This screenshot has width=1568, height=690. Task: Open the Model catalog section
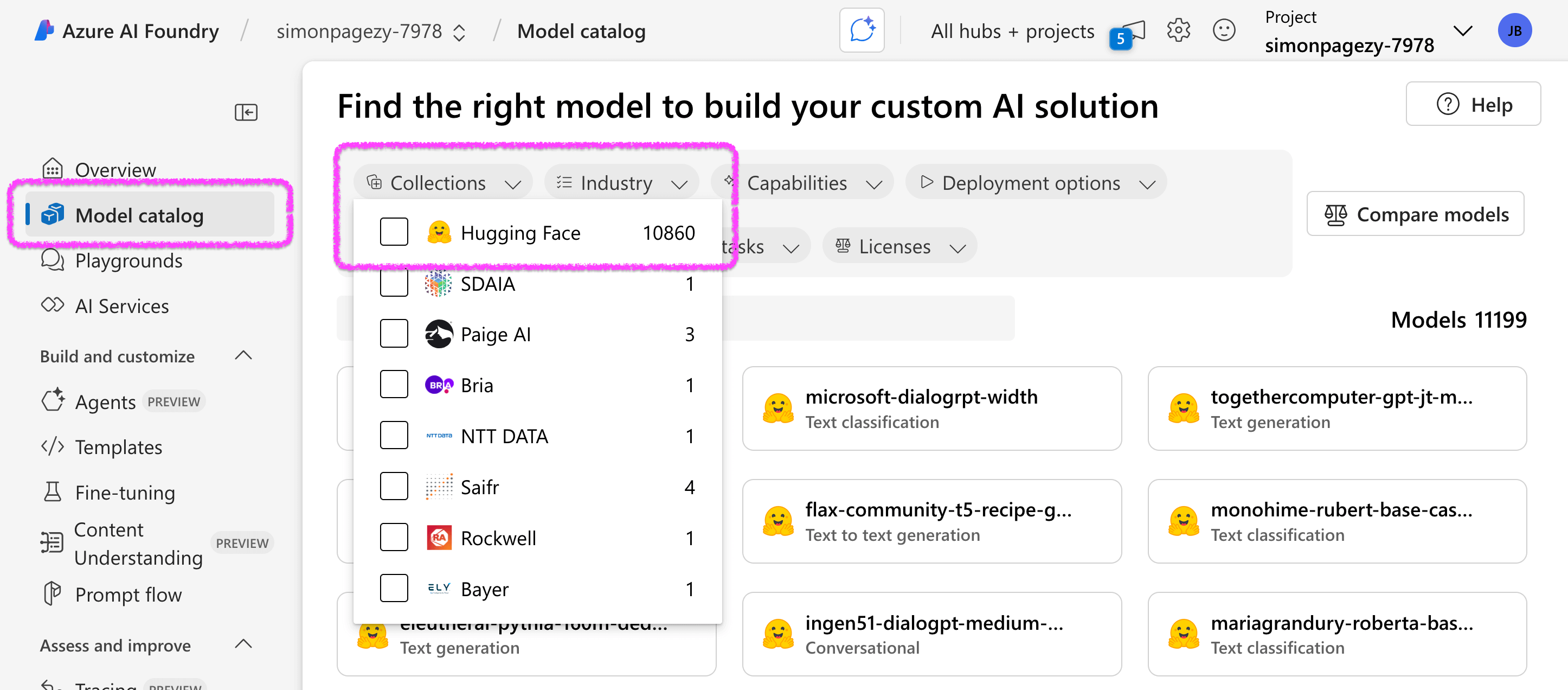[139, 215]
